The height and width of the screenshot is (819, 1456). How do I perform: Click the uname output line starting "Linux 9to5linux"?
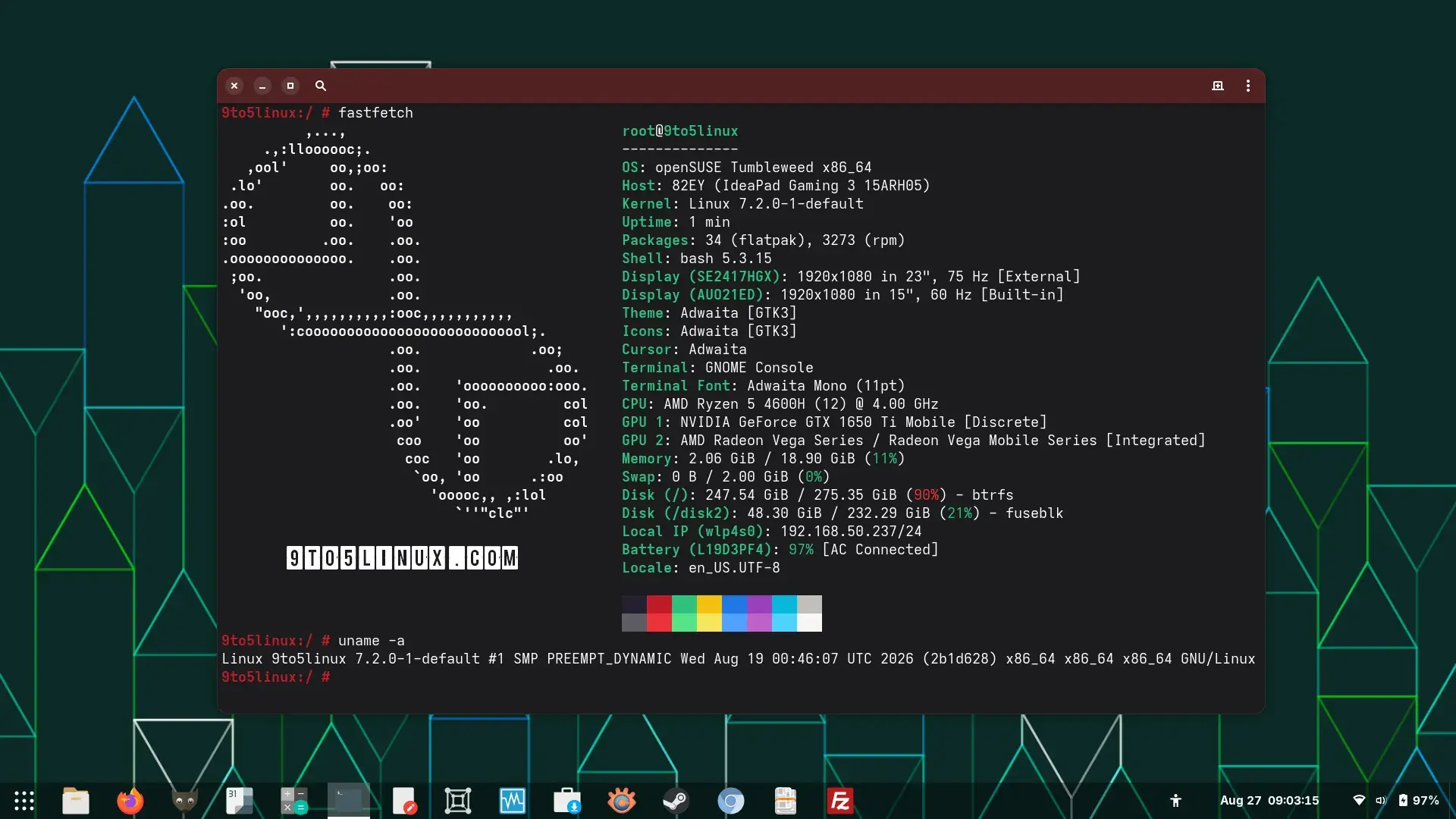tap(738, 659)
